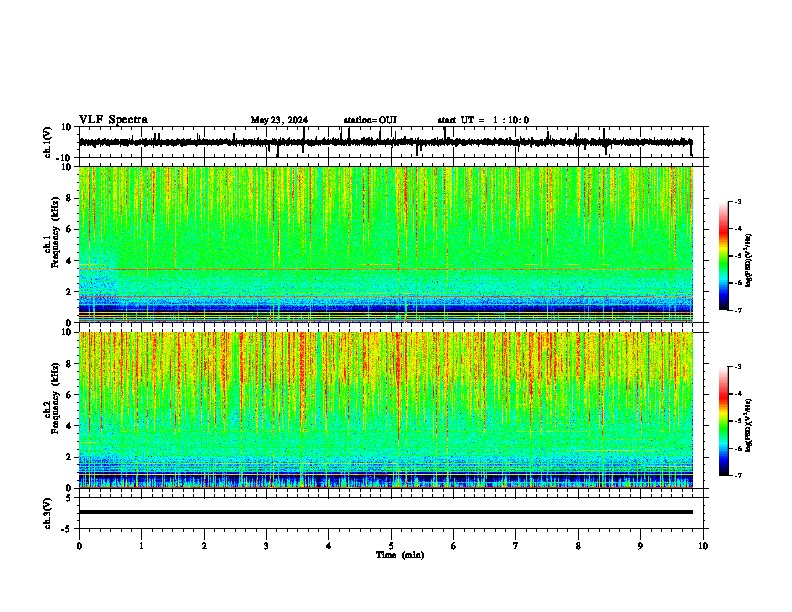Click ch.2 colorbar log(PSD) unit label

[749, 425]
